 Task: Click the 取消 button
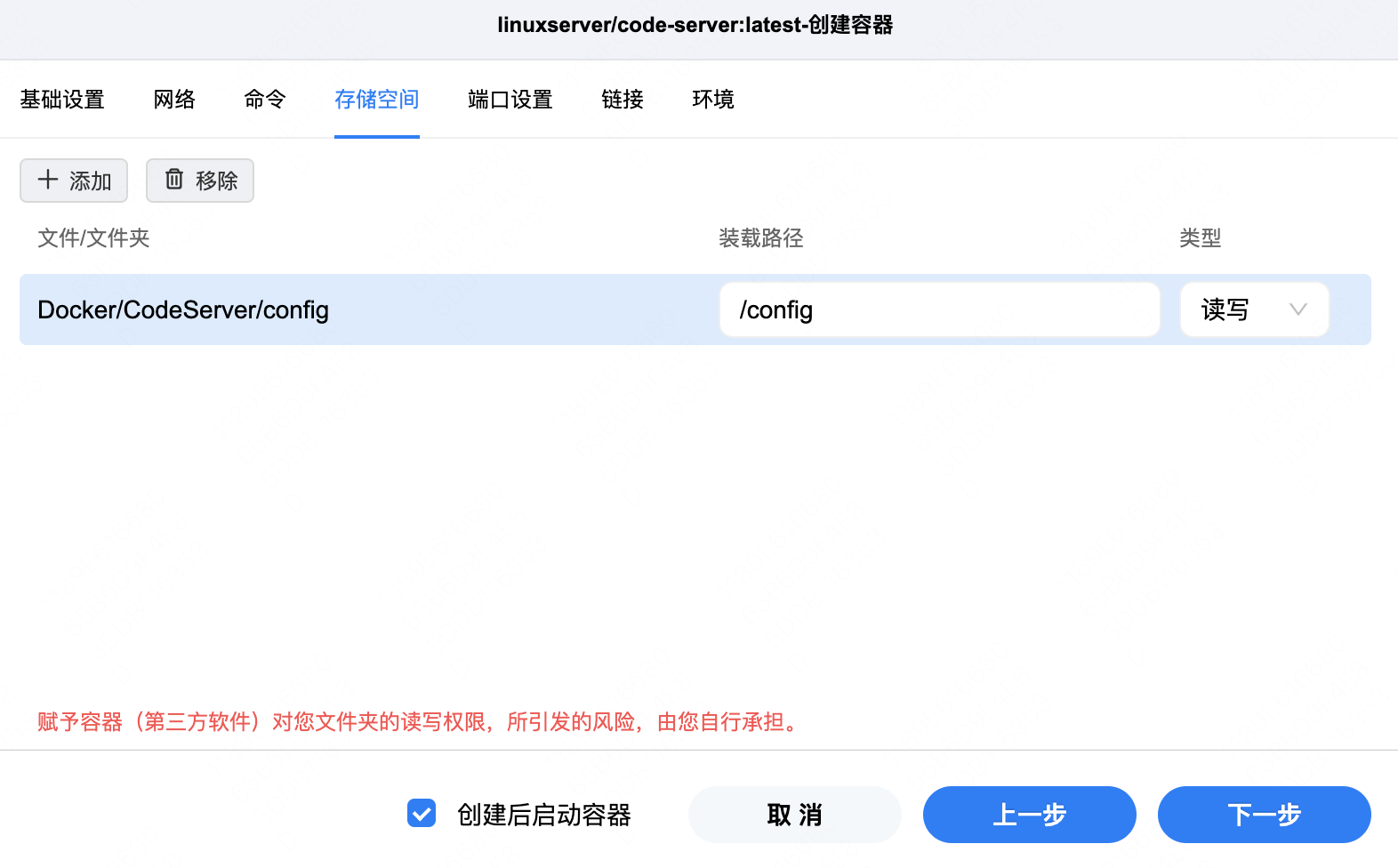795,815
